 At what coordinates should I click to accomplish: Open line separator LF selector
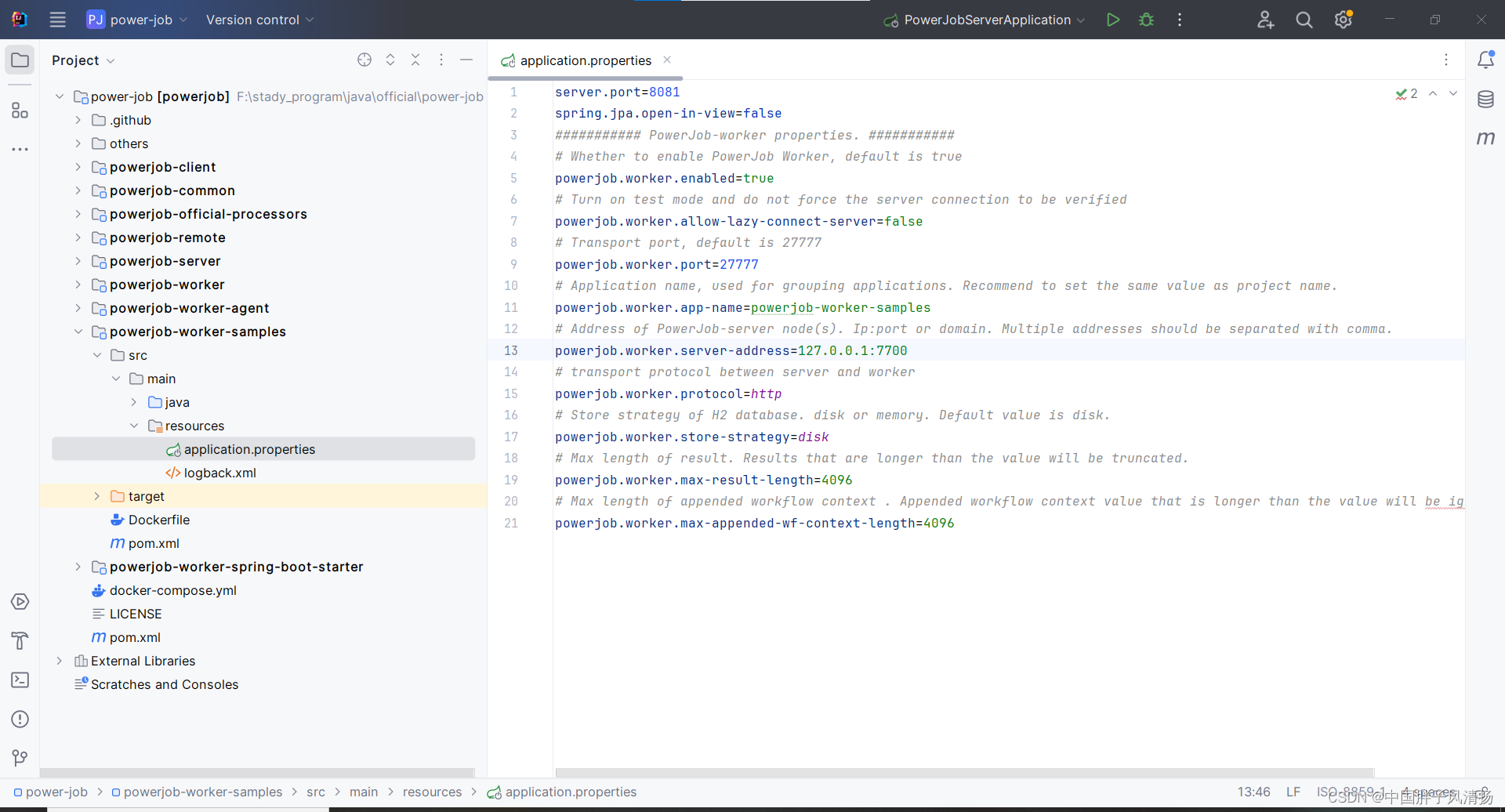click(x=1293, y=792)
